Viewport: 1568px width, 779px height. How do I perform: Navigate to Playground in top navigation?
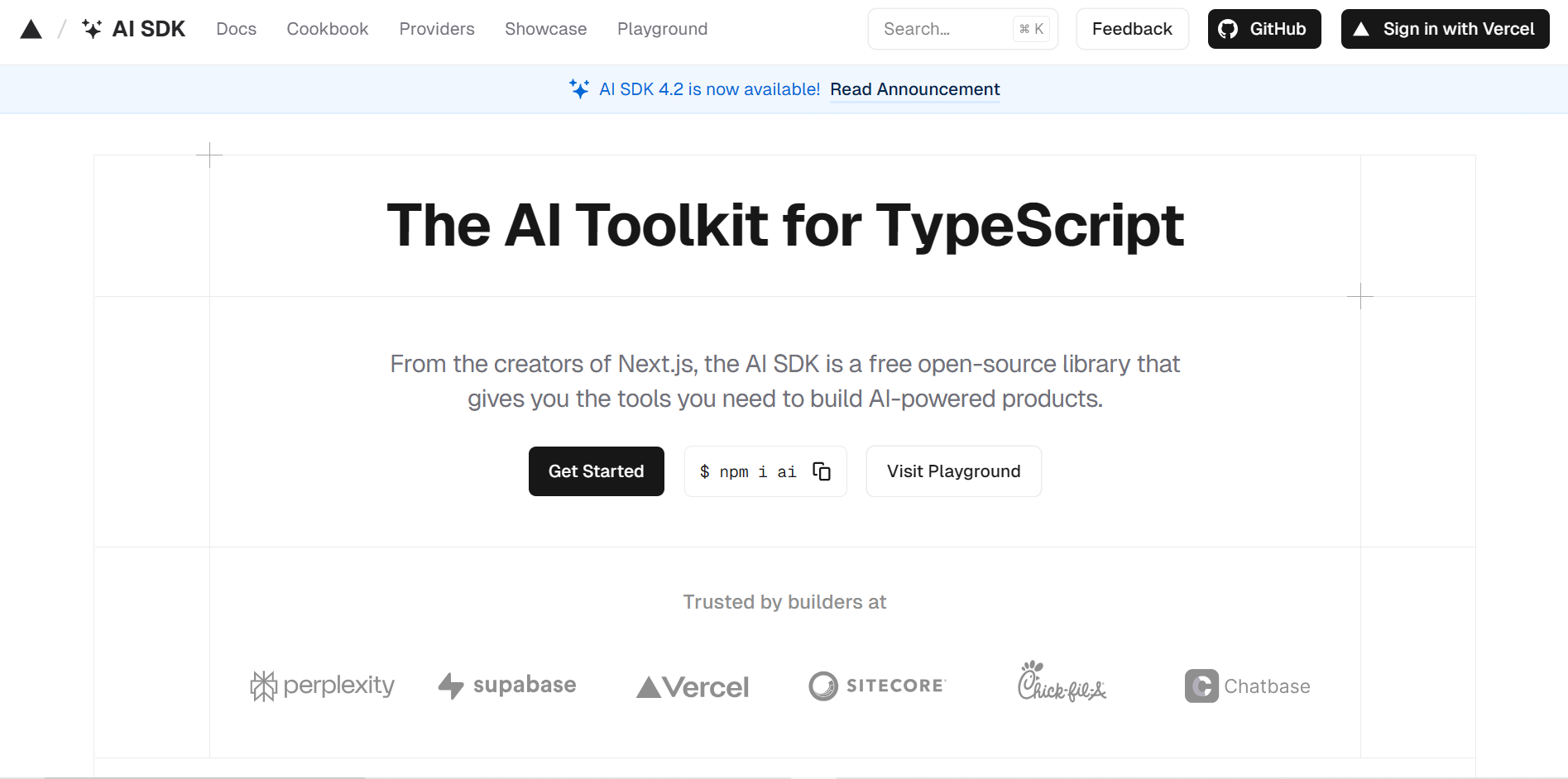[x=663, y=29]
